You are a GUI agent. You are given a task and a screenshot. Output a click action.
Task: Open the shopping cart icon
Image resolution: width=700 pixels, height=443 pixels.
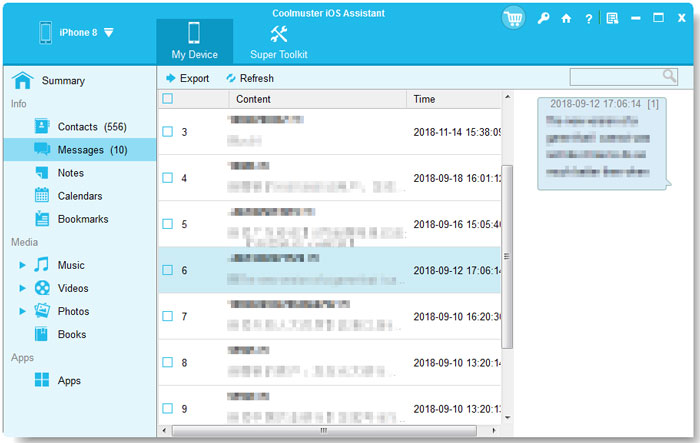coord(513,18)
